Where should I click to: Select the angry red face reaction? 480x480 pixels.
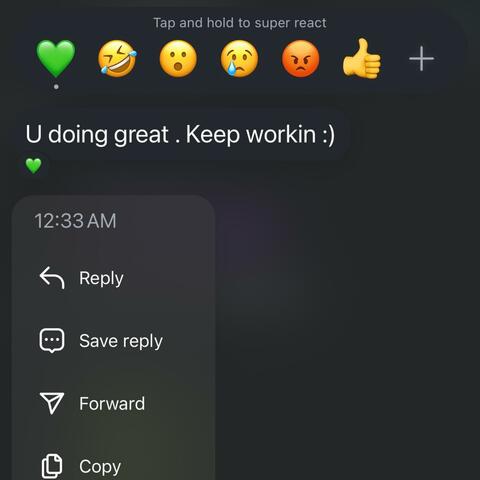301,59
